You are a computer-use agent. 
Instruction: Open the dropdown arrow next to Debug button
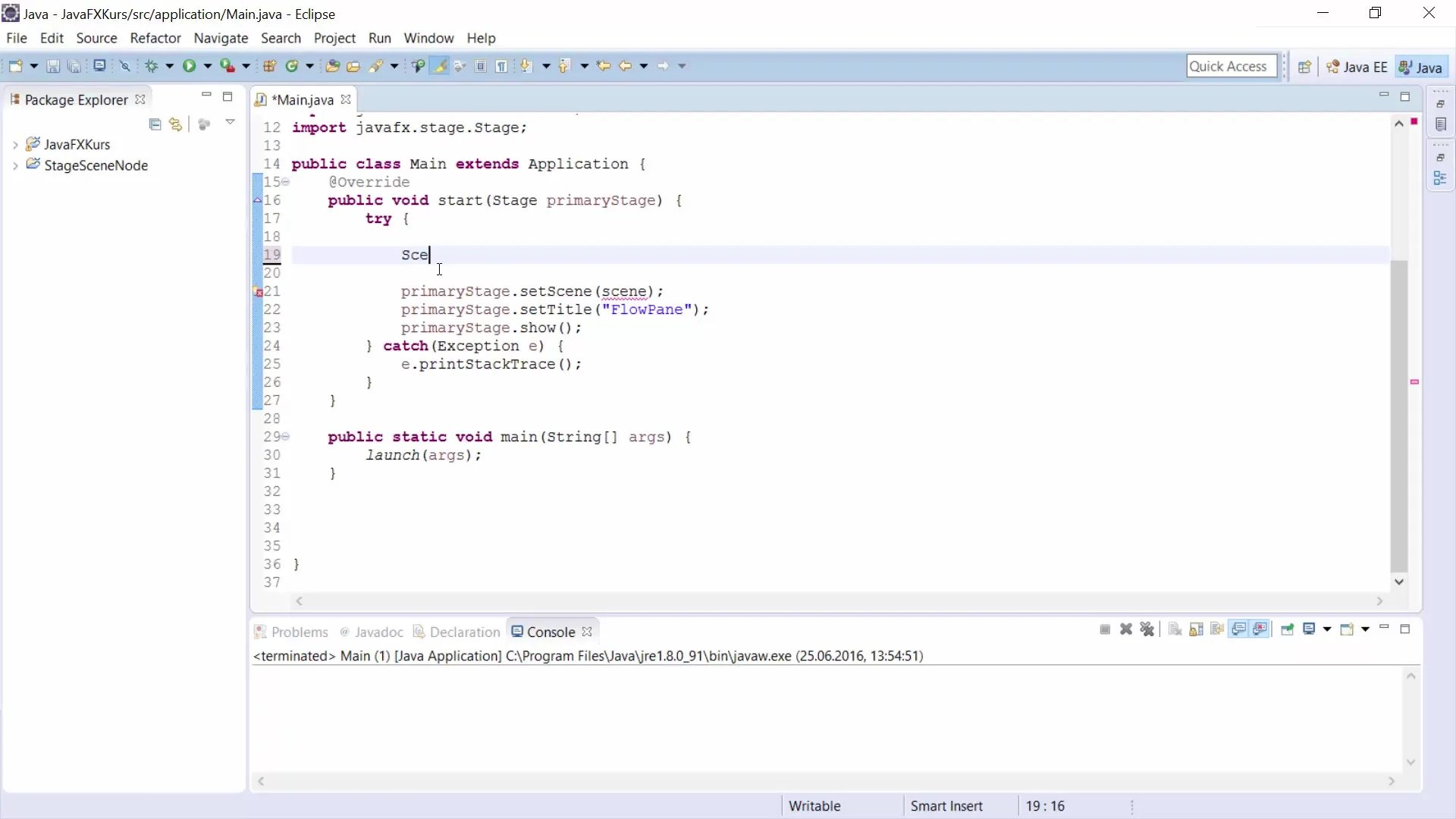tap(169, 66)
